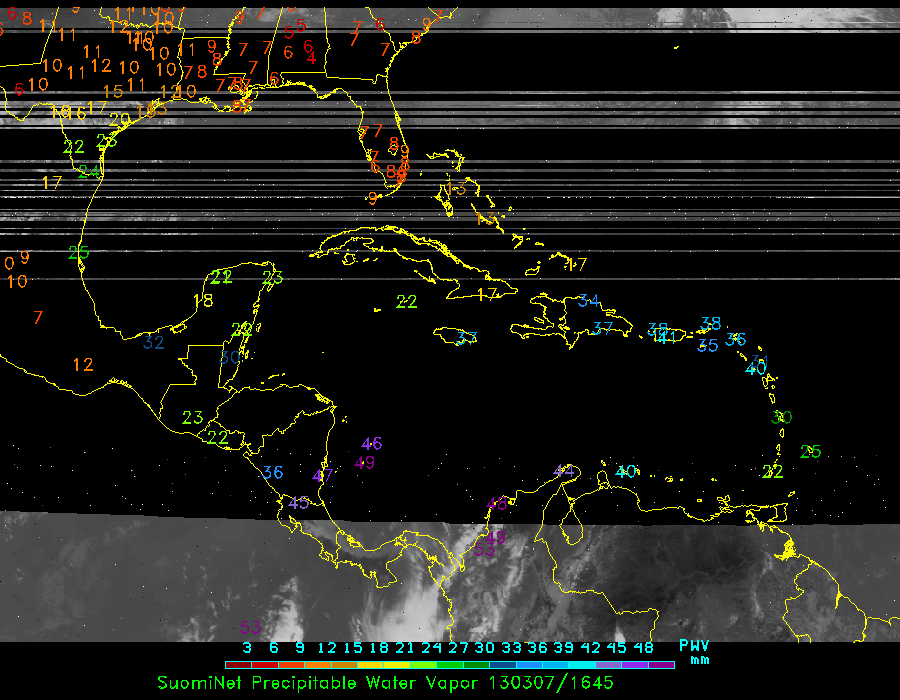900x700 pixels.
Task: Select the purple 46 reading off Nicaragua
Action: coord(372,443)
